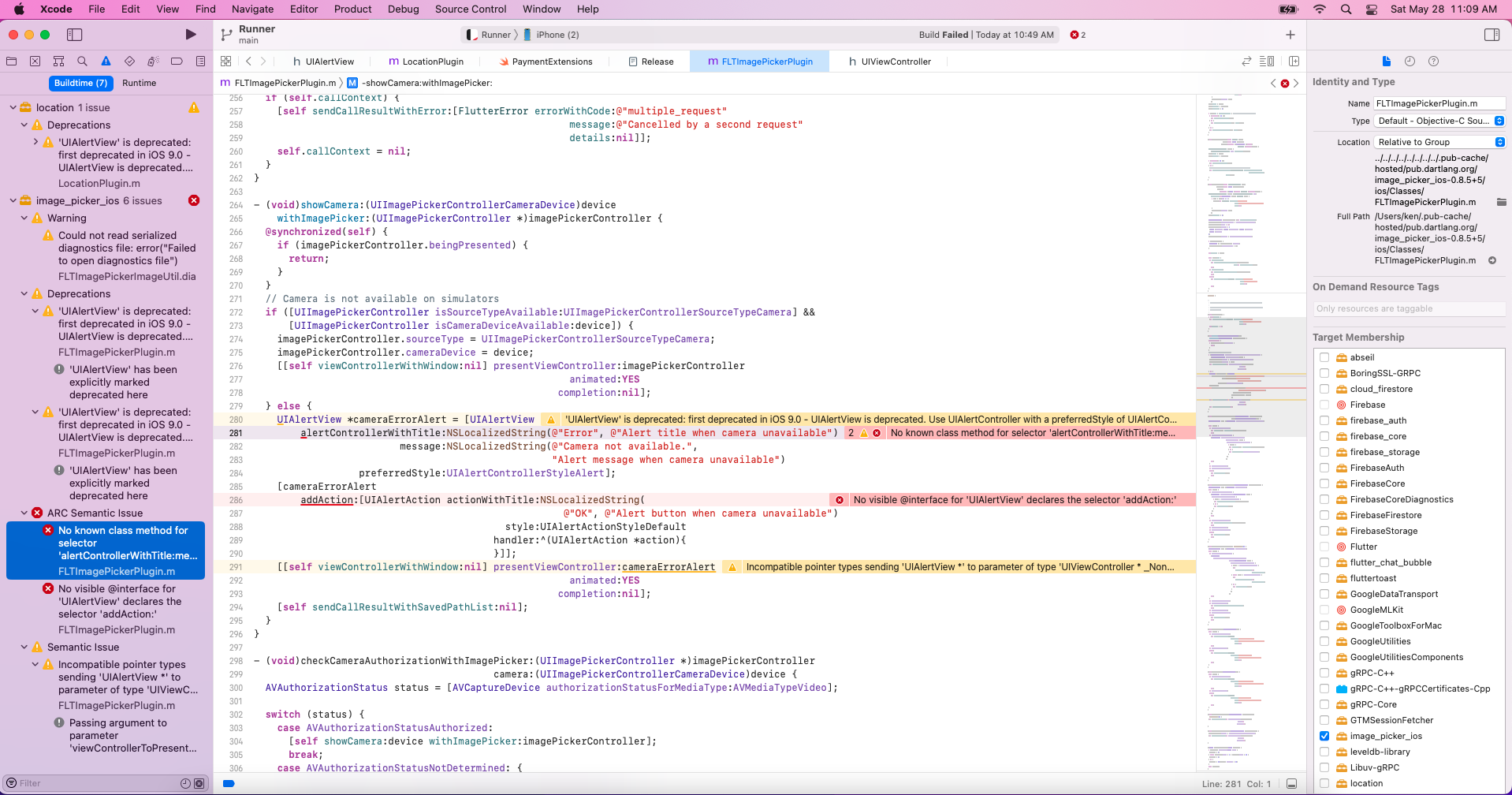Open the Breakpoint navigator tag icon
This screenshot has width=1512, height=795.
[177, 61]
